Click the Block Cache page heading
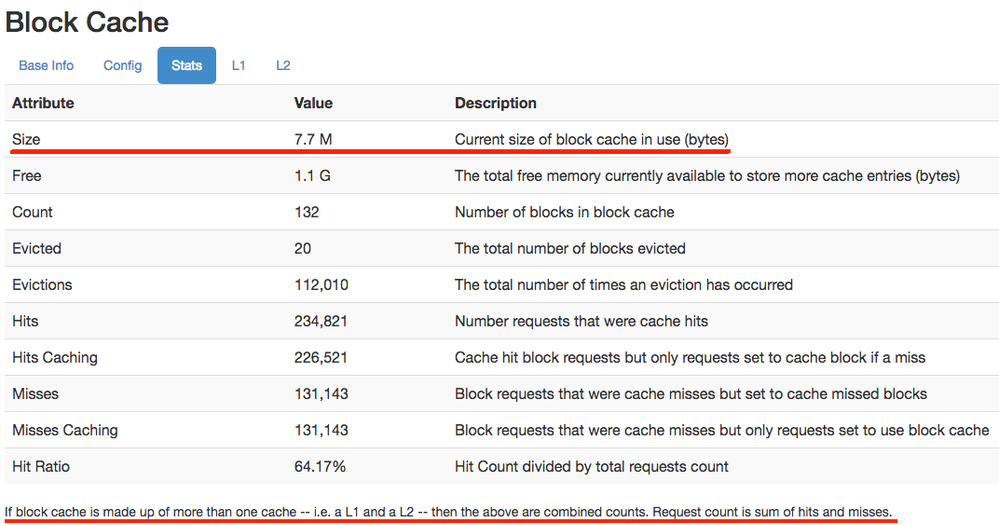This screenshot has width=999, height=525. click(x=87, y=22)
